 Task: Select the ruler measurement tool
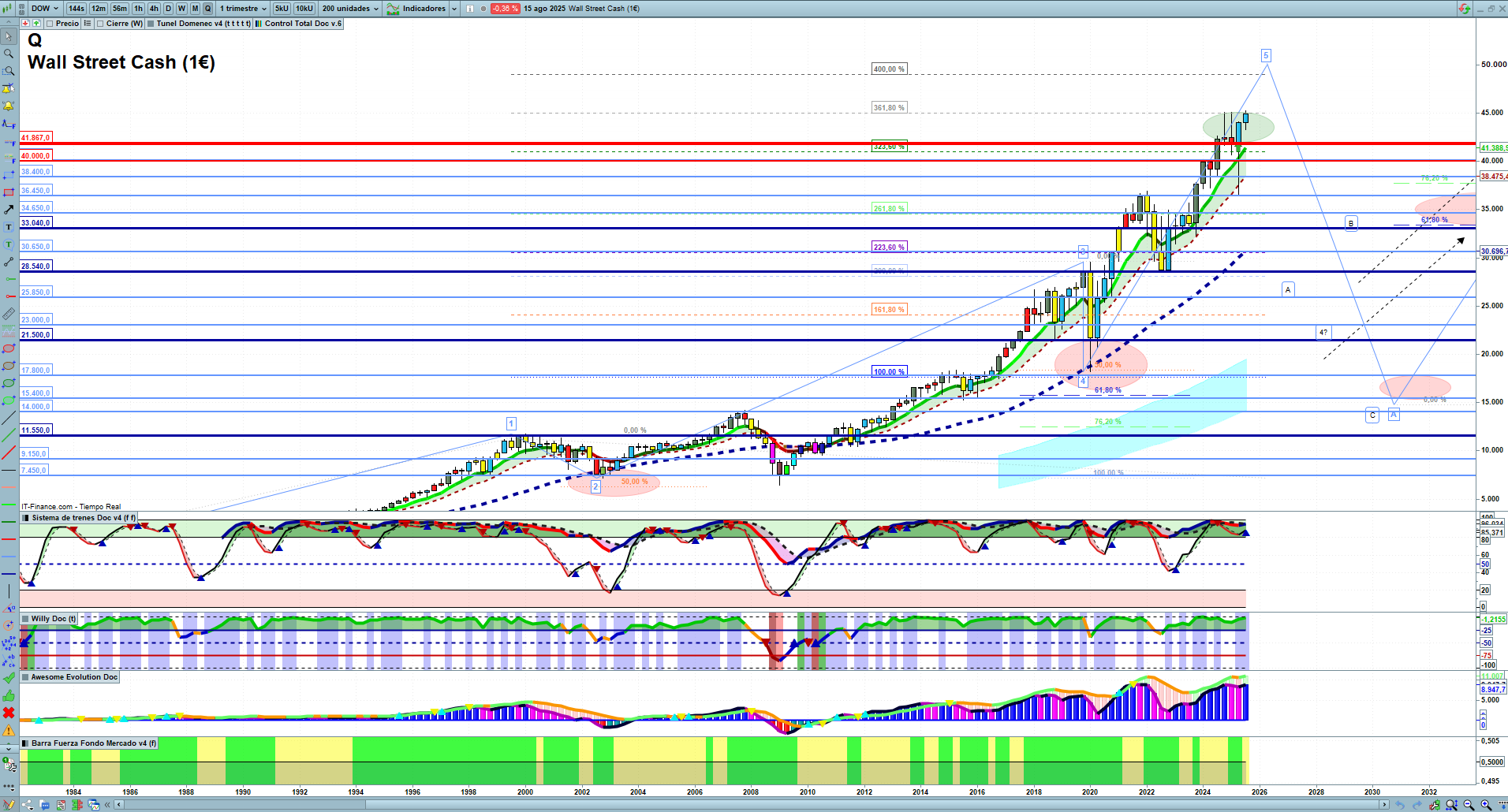click(9, 314)
